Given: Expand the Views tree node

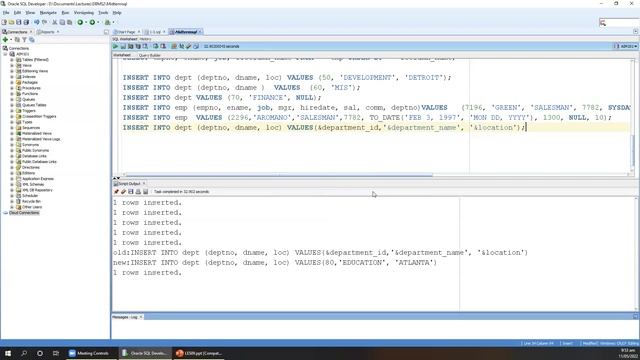Looking at the screenshot, I should [x=12, y=65].
